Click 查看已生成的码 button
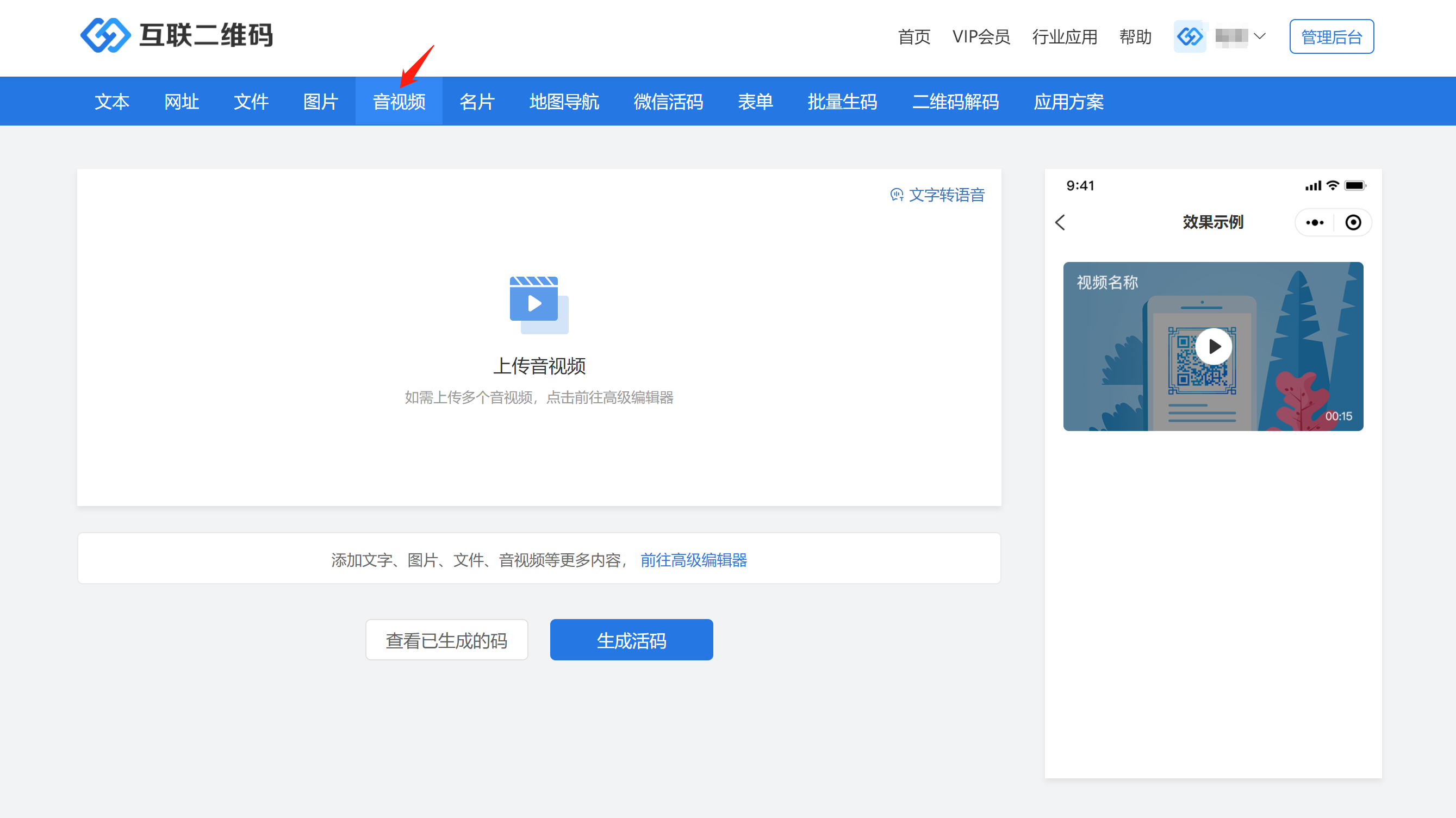Image resolution: width=1456 pixels, height=818 pixels. [x=446, y=640]
